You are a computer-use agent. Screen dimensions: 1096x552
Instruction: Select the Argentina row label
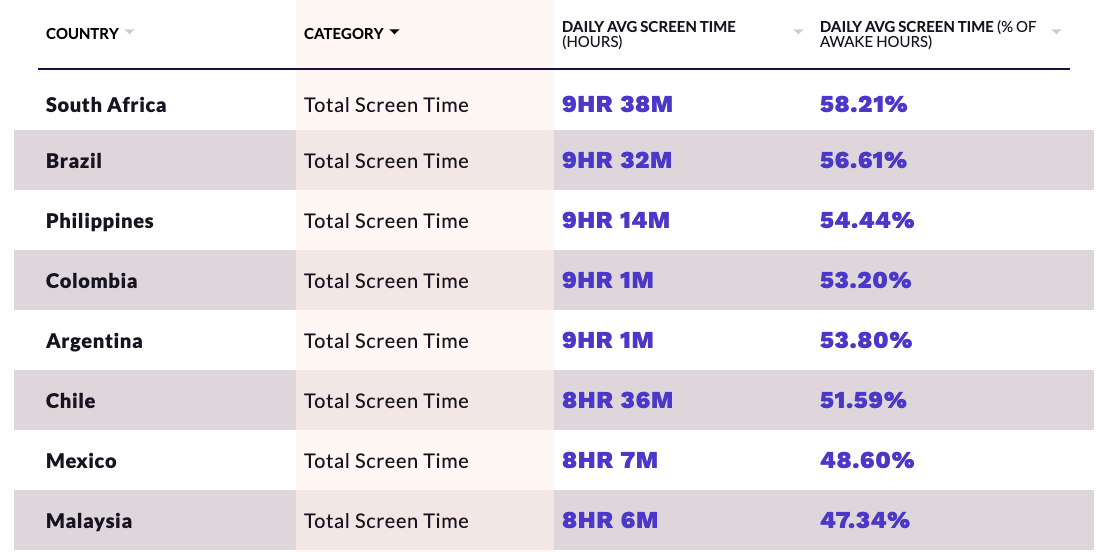[94, 341]
